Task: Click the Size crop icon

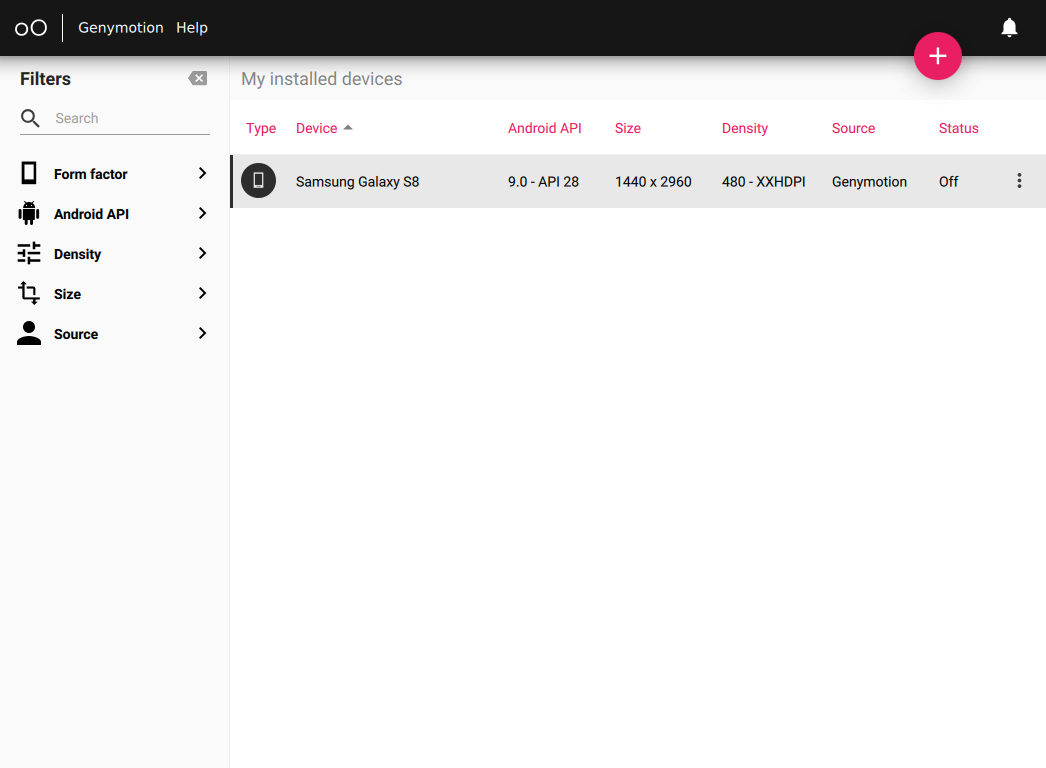Action: click(29, 293)
